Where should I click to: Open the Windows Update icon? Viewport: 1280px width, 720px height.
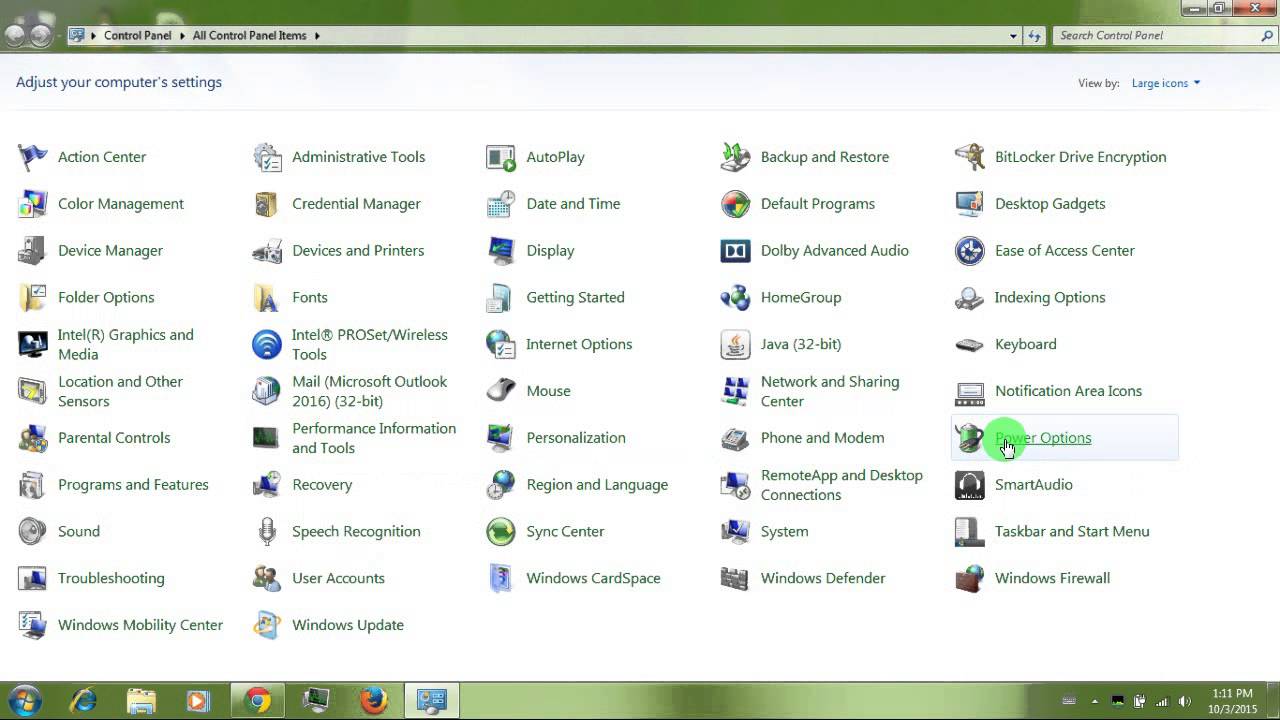[x=267, y=625]
